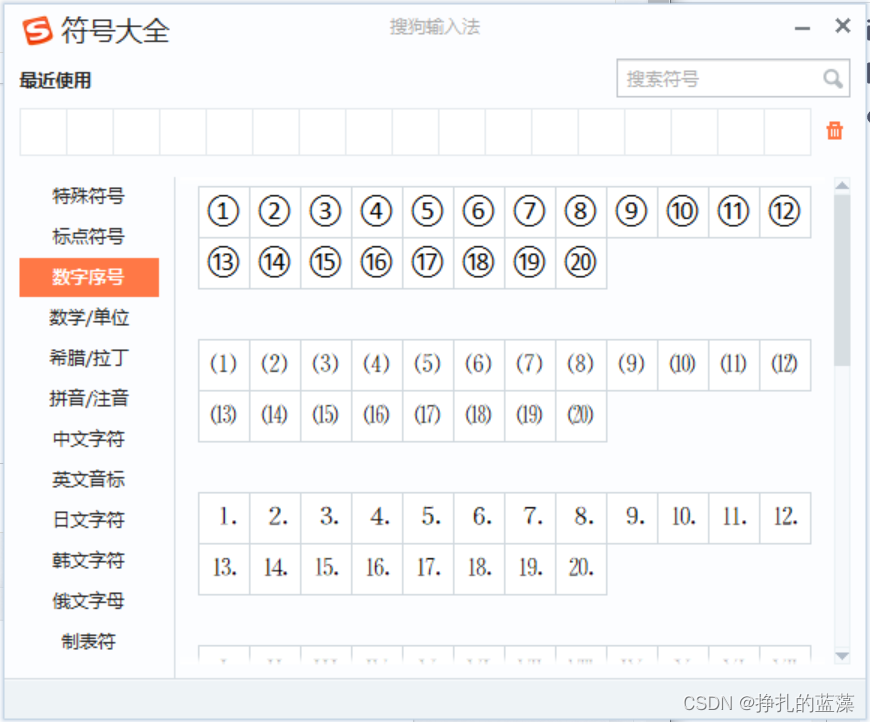
Task: Click inside the 搜索符号 search field
Action: tap(732, 78)
